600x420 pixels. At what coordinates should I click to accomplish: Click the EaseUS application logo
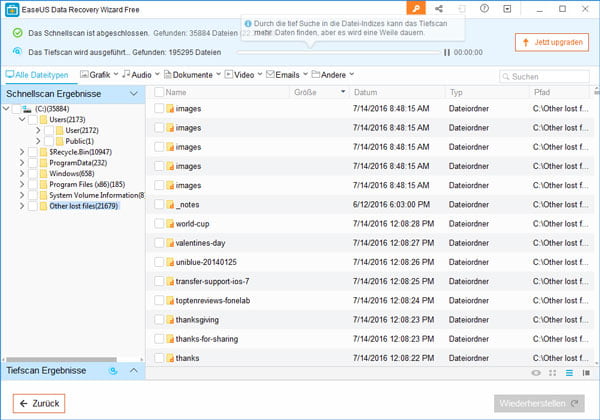(12, 10)
